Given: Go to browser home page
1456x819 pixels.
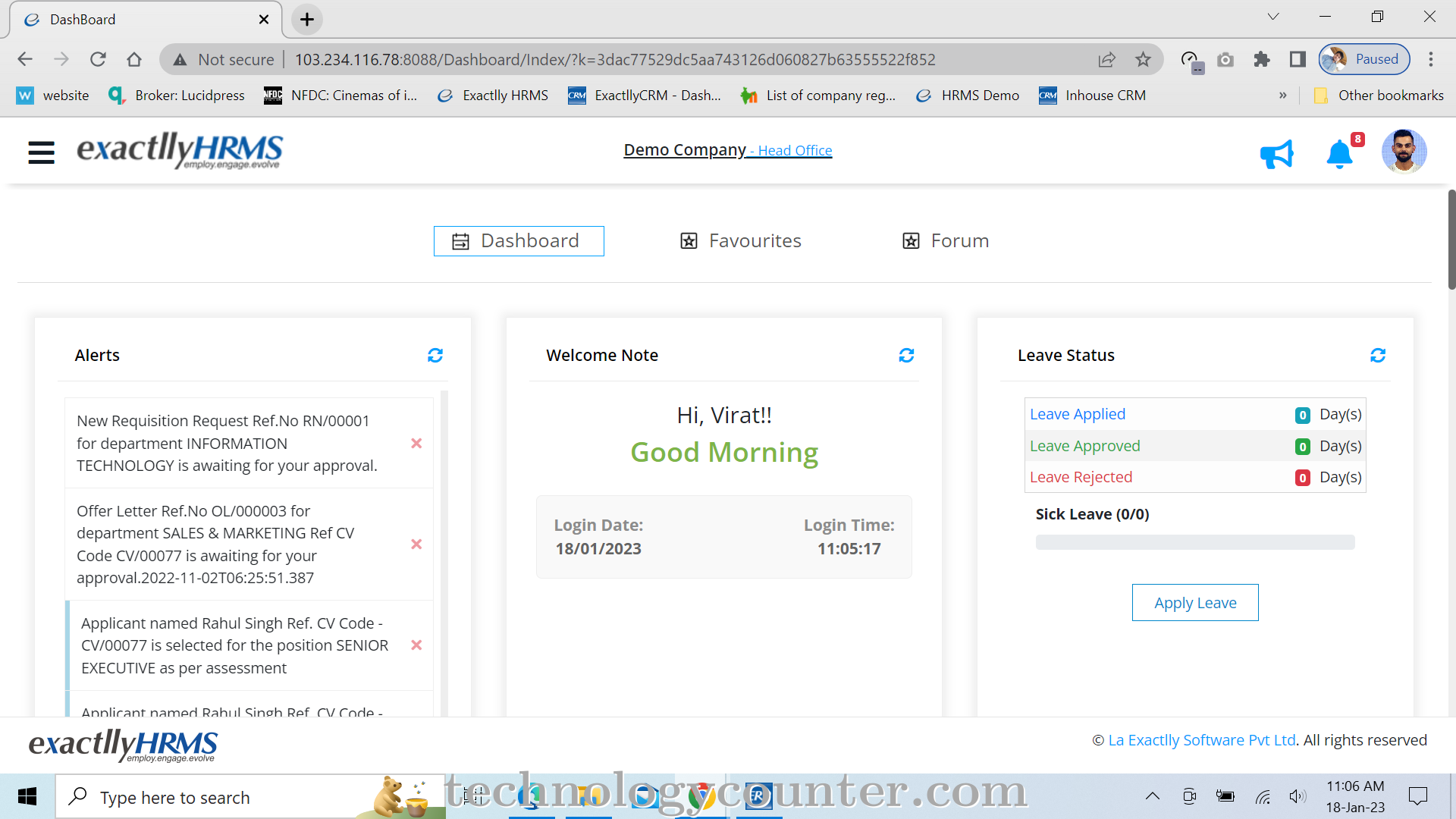Looking at the screenshot, I should (134, 59).
